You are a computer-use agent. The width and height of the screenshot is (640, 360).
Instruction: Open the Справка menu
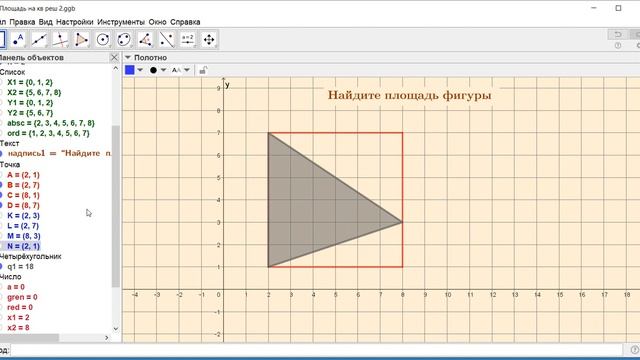click(x=185, y=22)
